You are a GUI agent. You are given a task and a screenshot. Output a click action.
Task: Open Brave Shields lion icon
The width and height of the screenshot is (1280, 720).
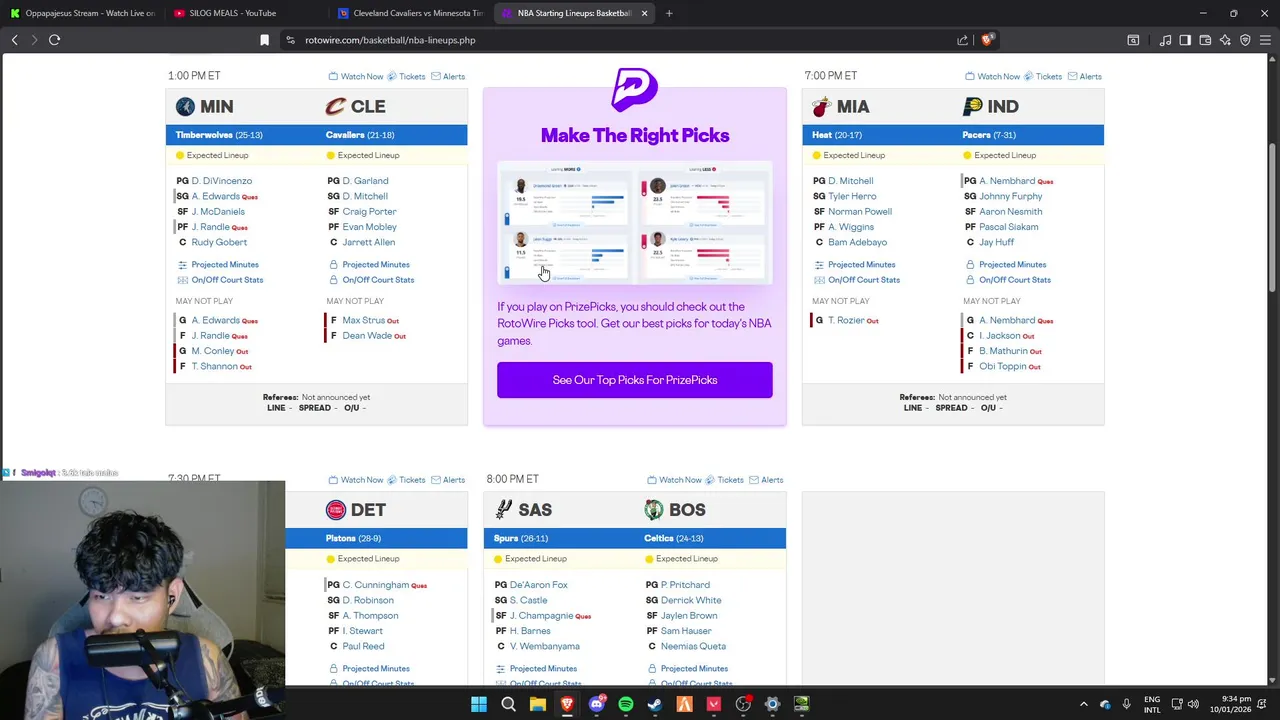[987, 40]
